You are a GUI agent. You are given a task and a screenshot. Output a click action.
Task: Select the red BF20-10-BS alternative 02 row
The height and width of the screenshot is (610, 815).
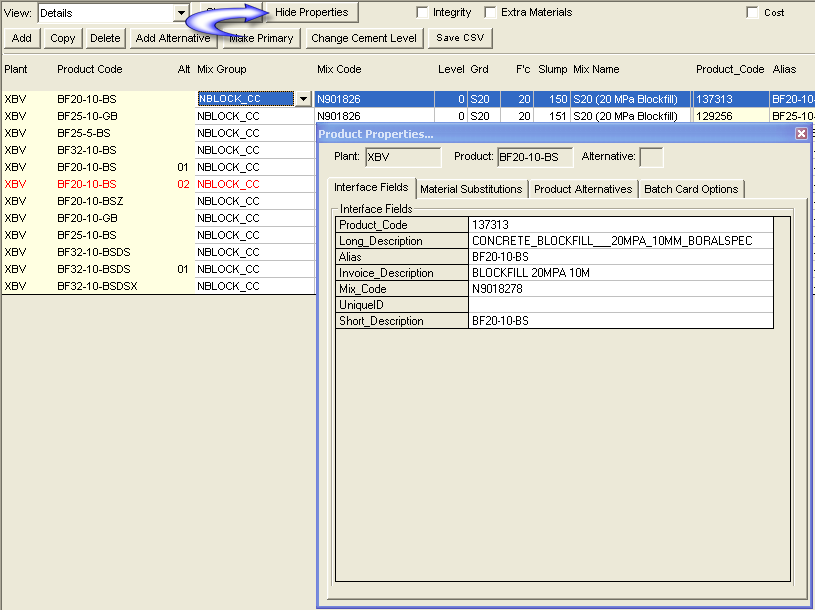click(87, 184)
